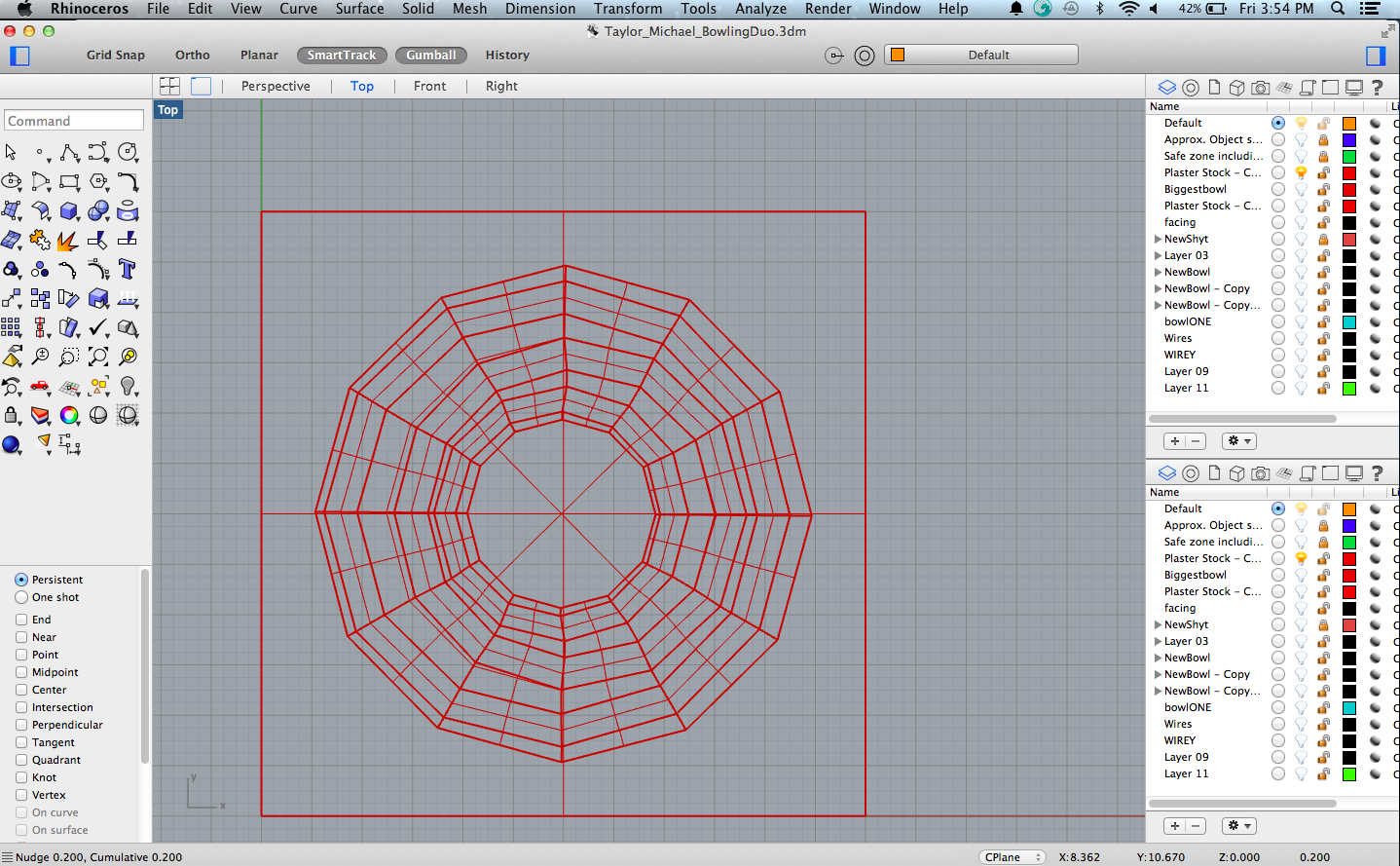This screenshot has width=1400, height=866.
Task: Click the red car Render tool
Action: coord(40,386)
